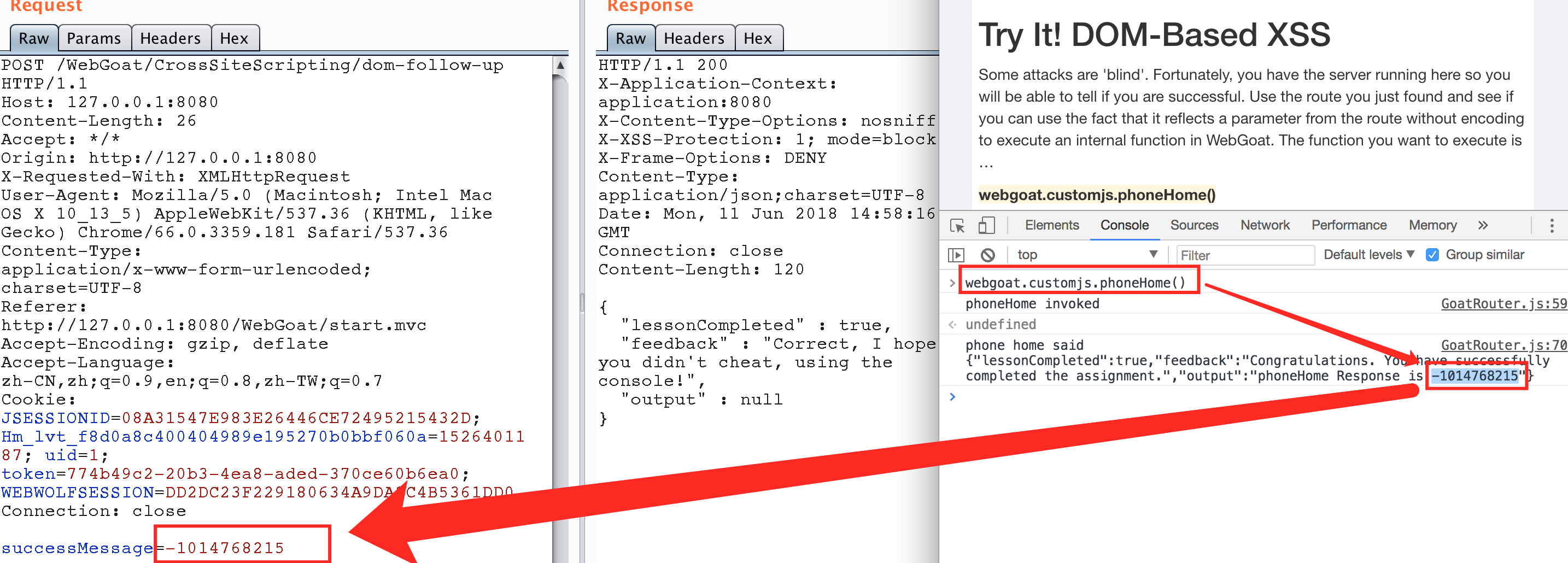Click the Referer URL start.mvc line
The image size is (1568, 563).
(214, 325)
